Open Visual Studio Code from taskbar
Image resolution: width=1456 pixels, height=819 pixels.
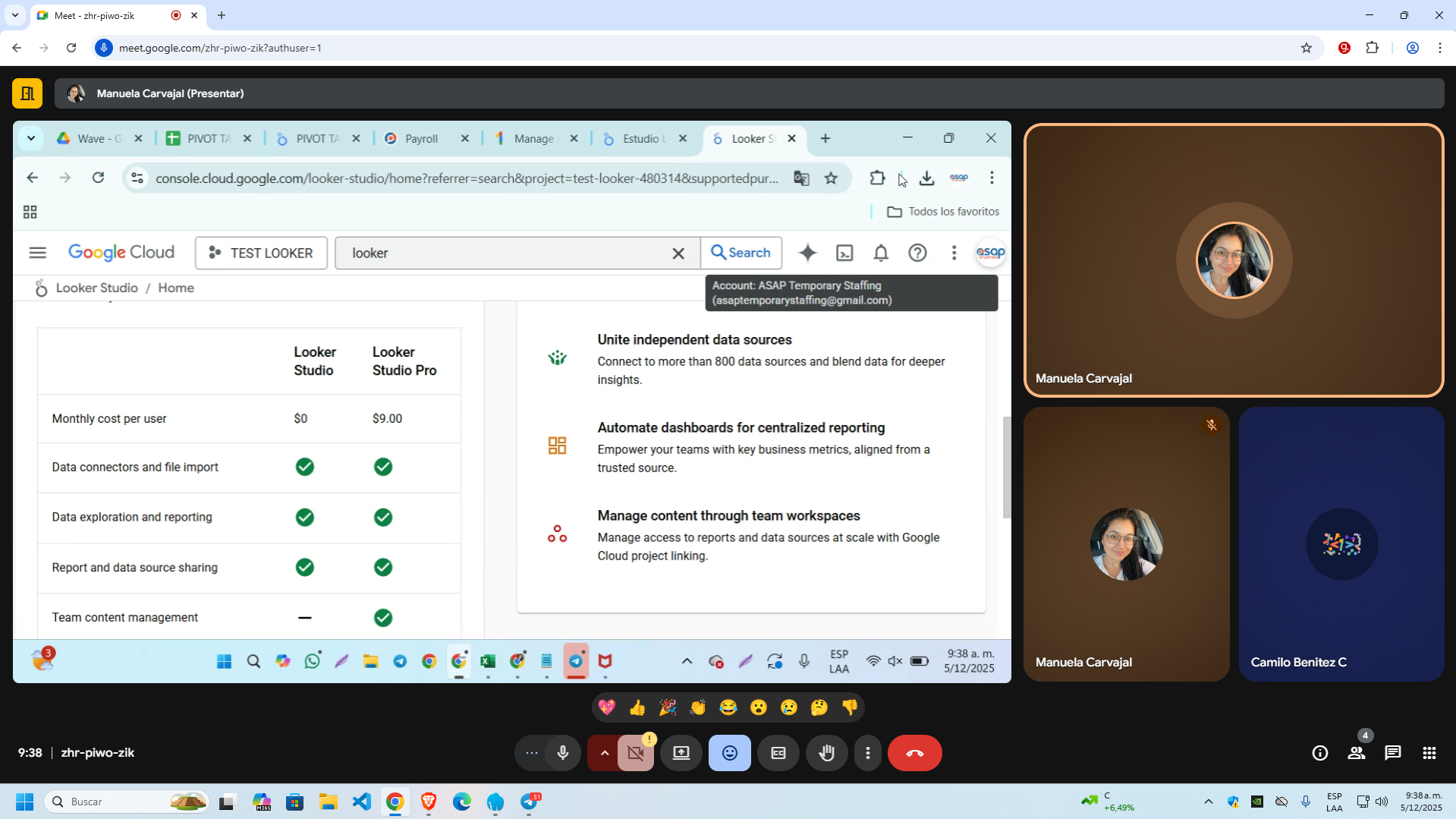tap(362, 802)
